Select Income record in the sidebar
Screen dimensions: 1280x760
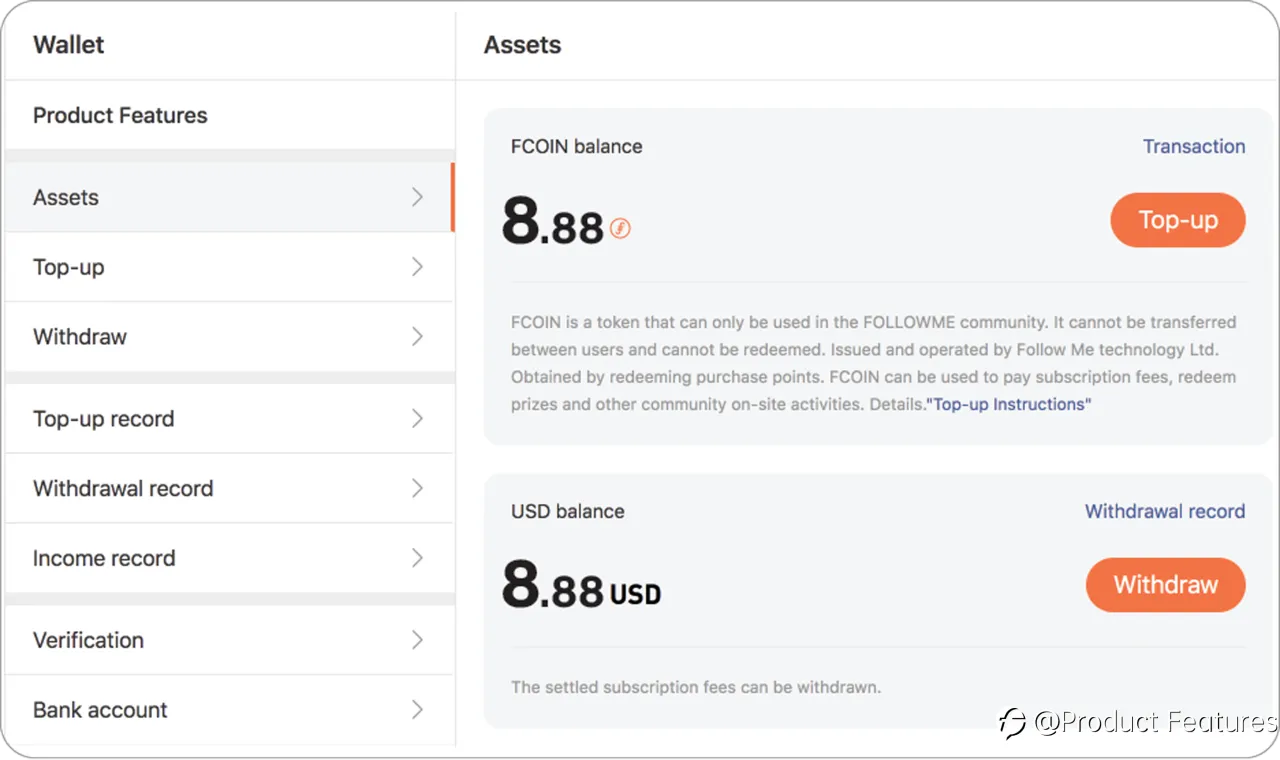(x=229, y=558)
